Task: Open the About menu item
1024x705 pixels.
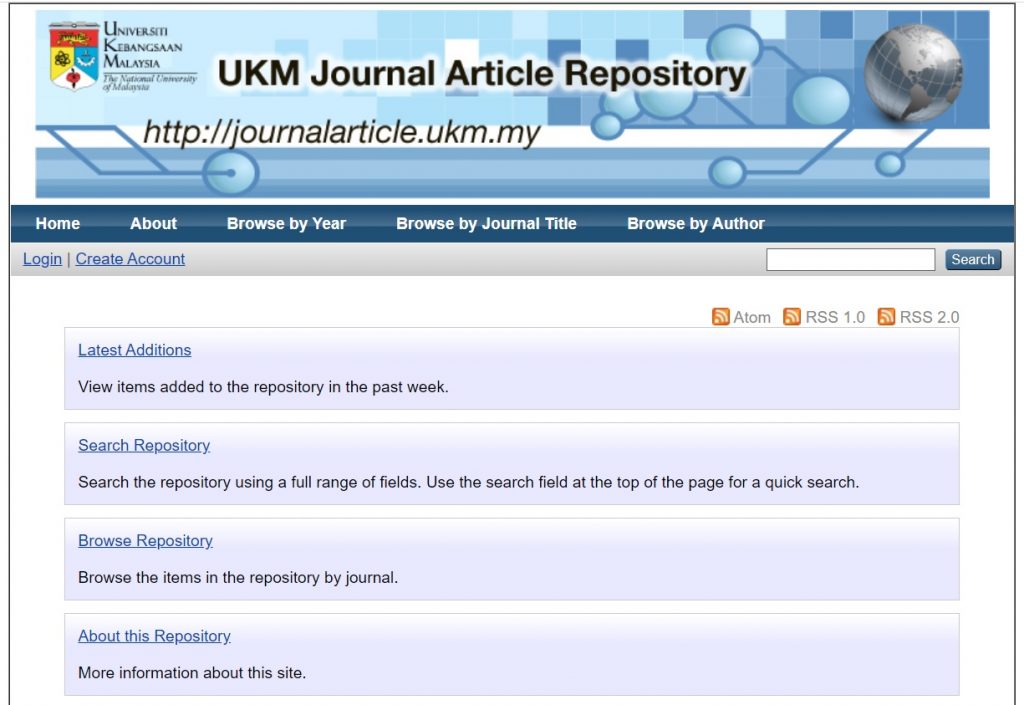Action: point(153,224)
